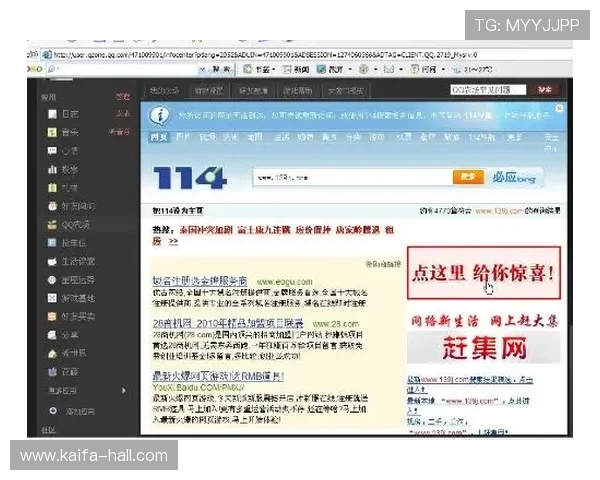Open result 28商机网 2010年精品加盟项目联展

(x=228, y=323)
